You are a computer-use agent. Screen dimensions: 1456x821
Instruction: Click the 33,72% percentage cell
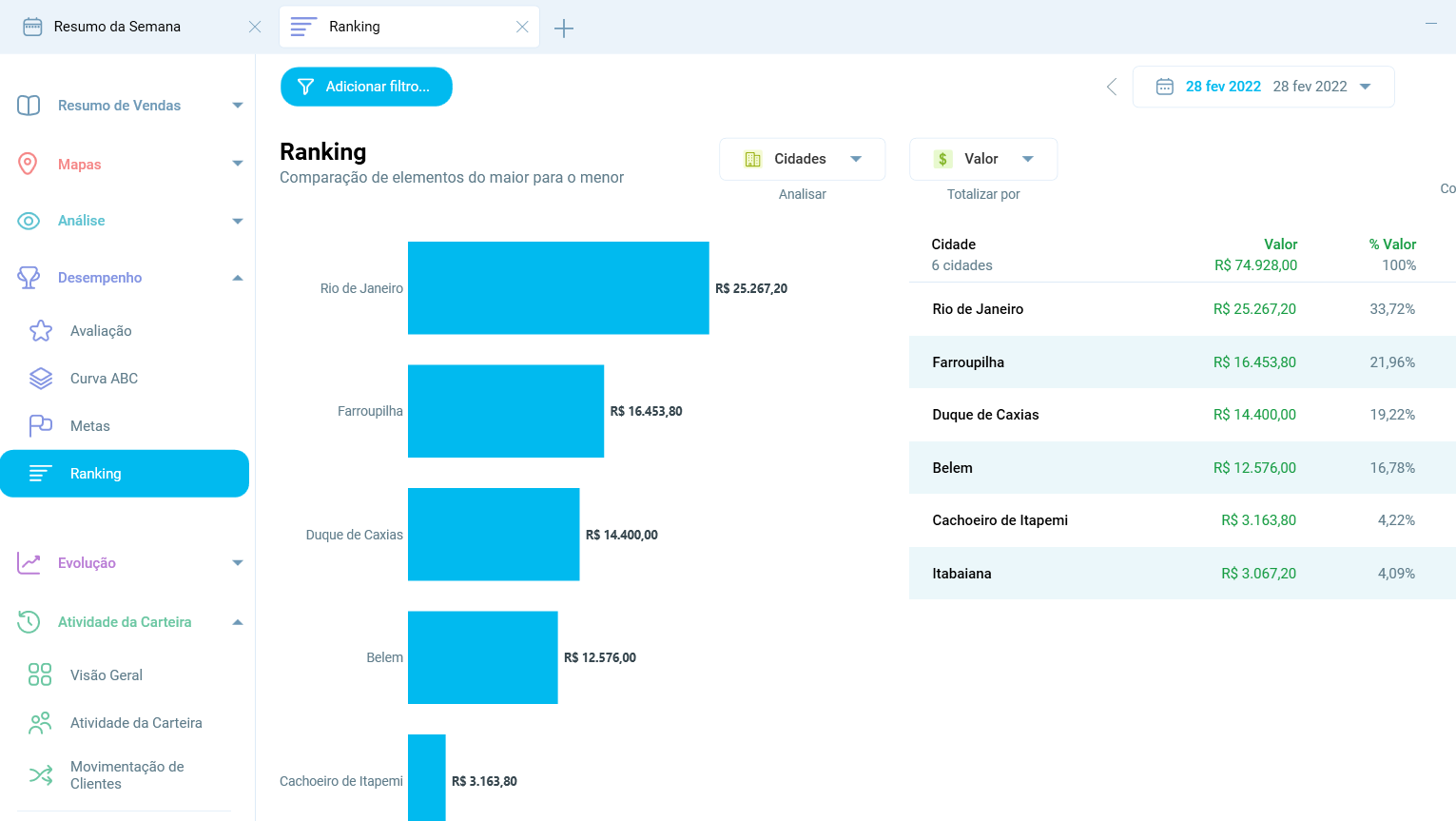[x=1392, y=309]
